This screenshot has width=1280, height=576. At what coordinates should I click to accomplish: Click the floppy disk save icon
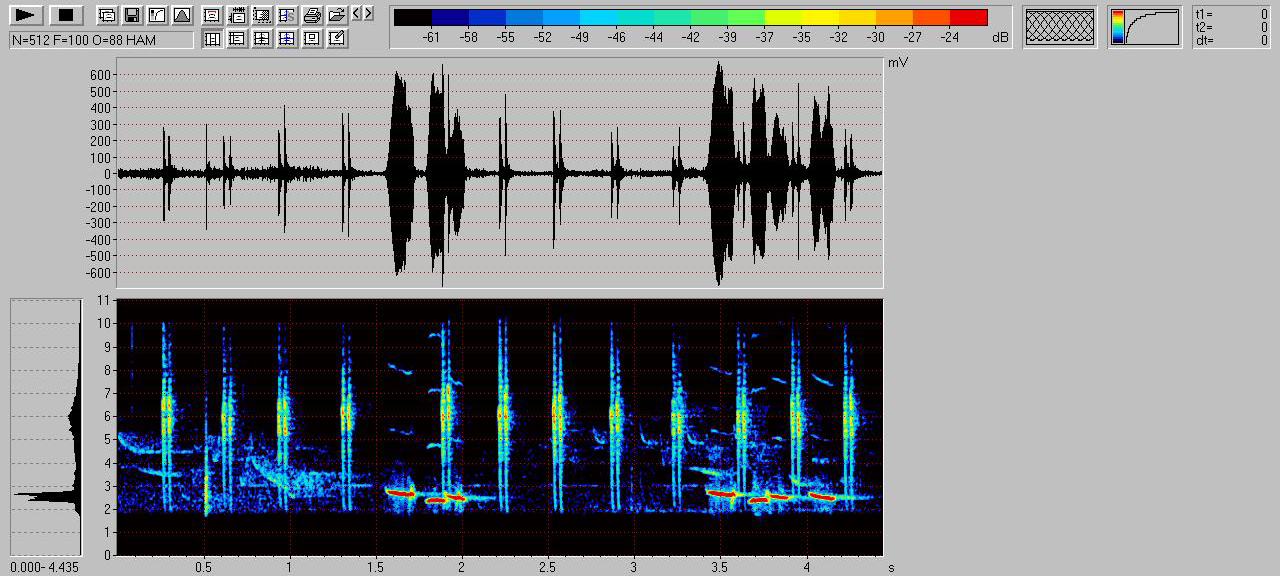[132, 15]
